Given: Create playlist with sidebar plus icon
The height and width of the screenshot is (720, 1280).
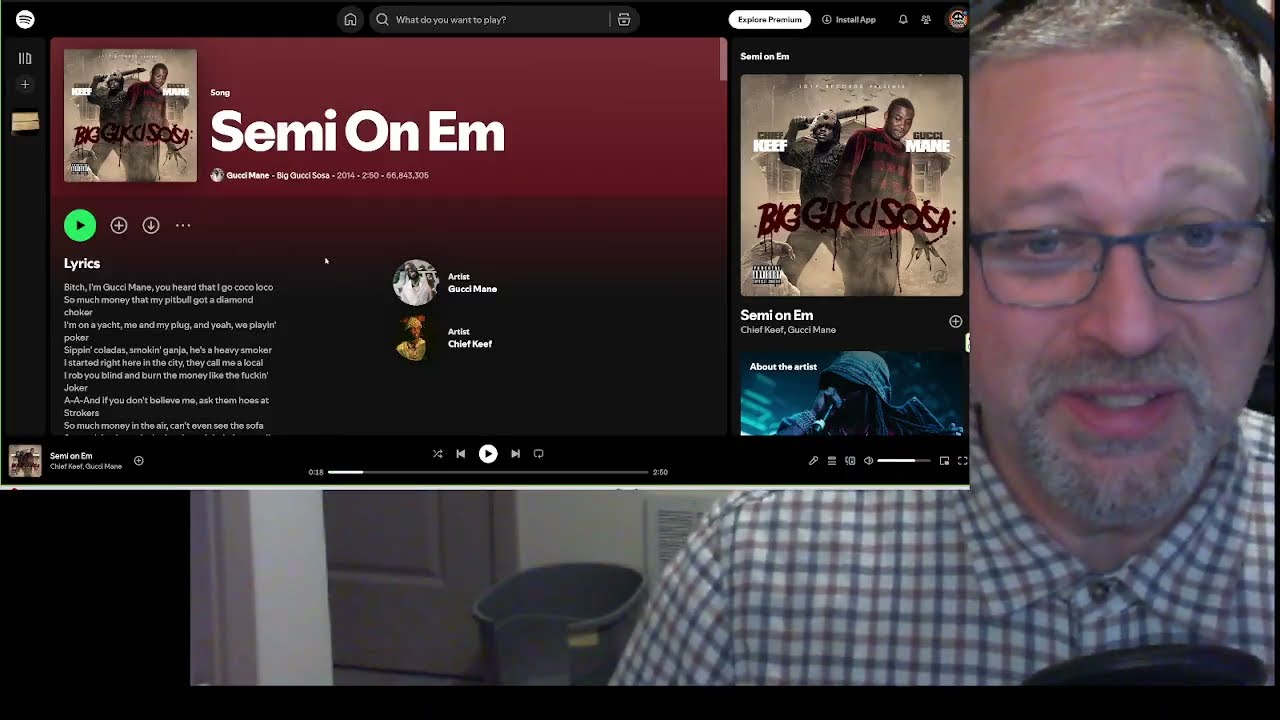Looking at the screenshot, I should tap(25, 85).
